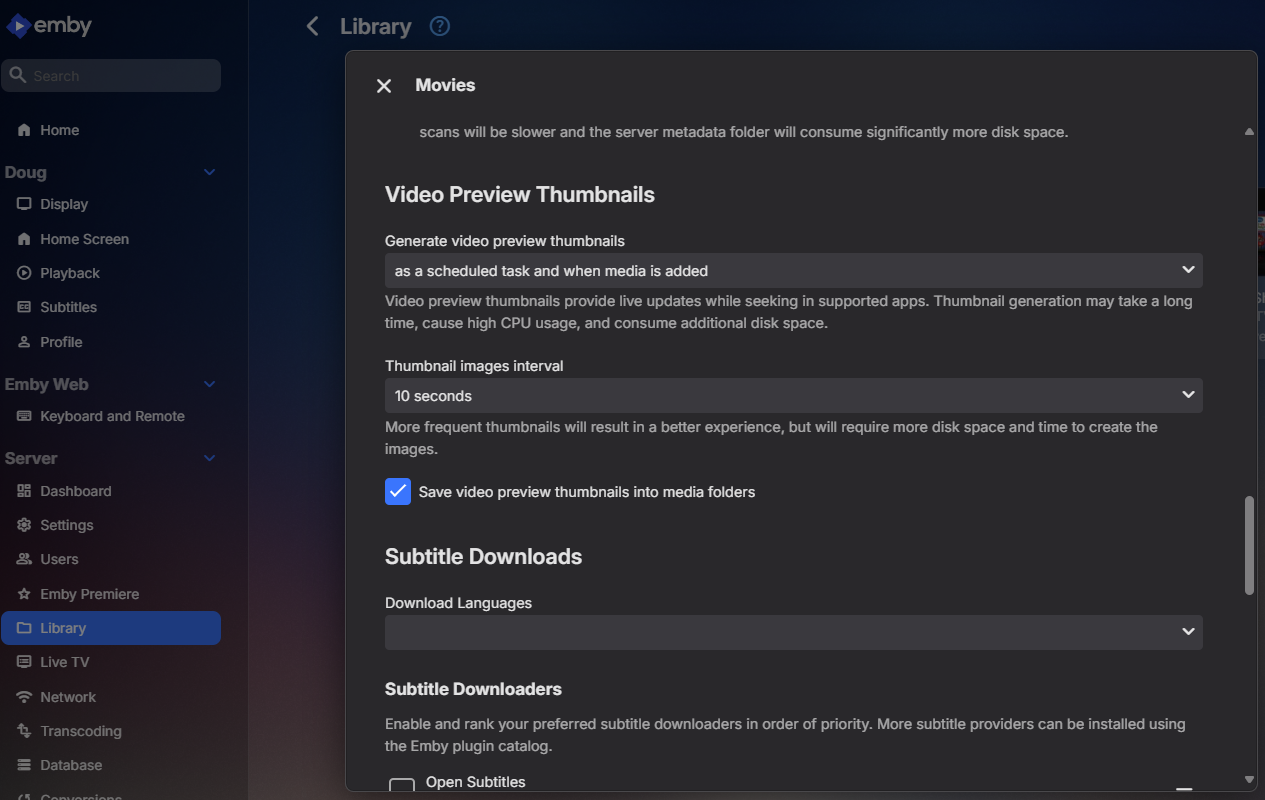Click the Emby logo icon
Viewport: 1265px width, 800px height.
click(x=18, y=27)
